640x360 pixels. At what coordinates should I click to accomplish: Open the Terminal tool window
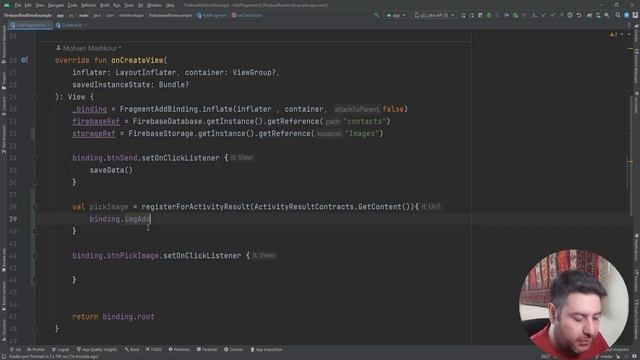click(x=207, y=350)
